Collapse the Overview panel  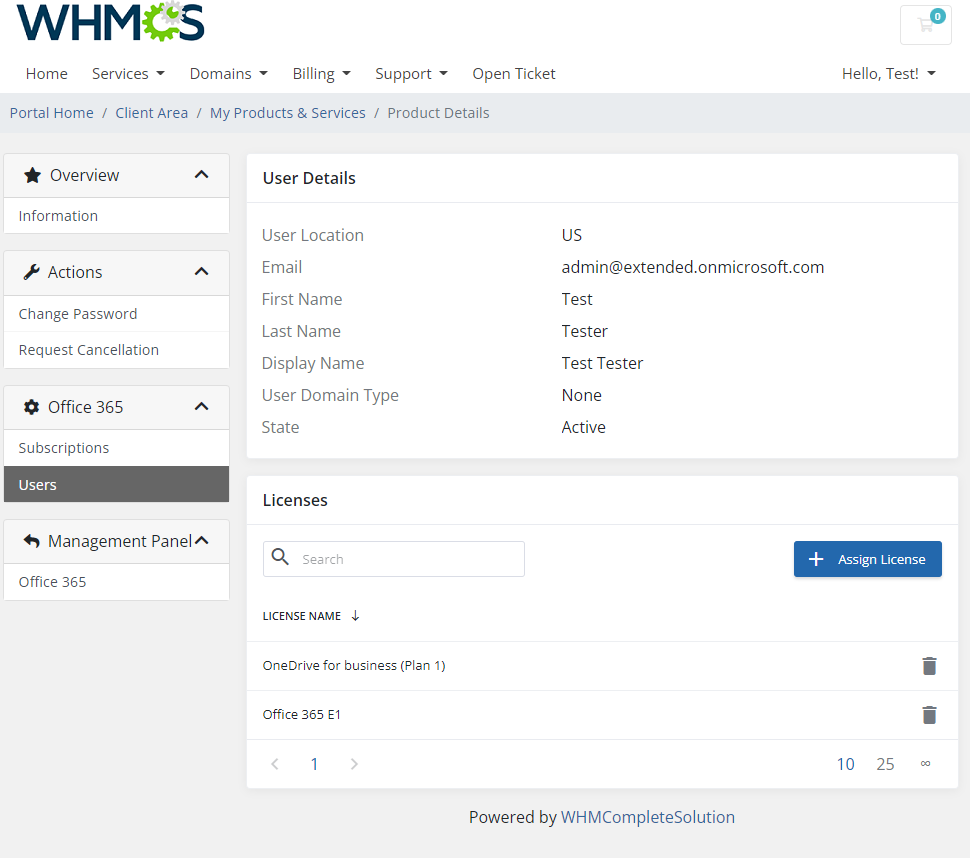[201, 174]
